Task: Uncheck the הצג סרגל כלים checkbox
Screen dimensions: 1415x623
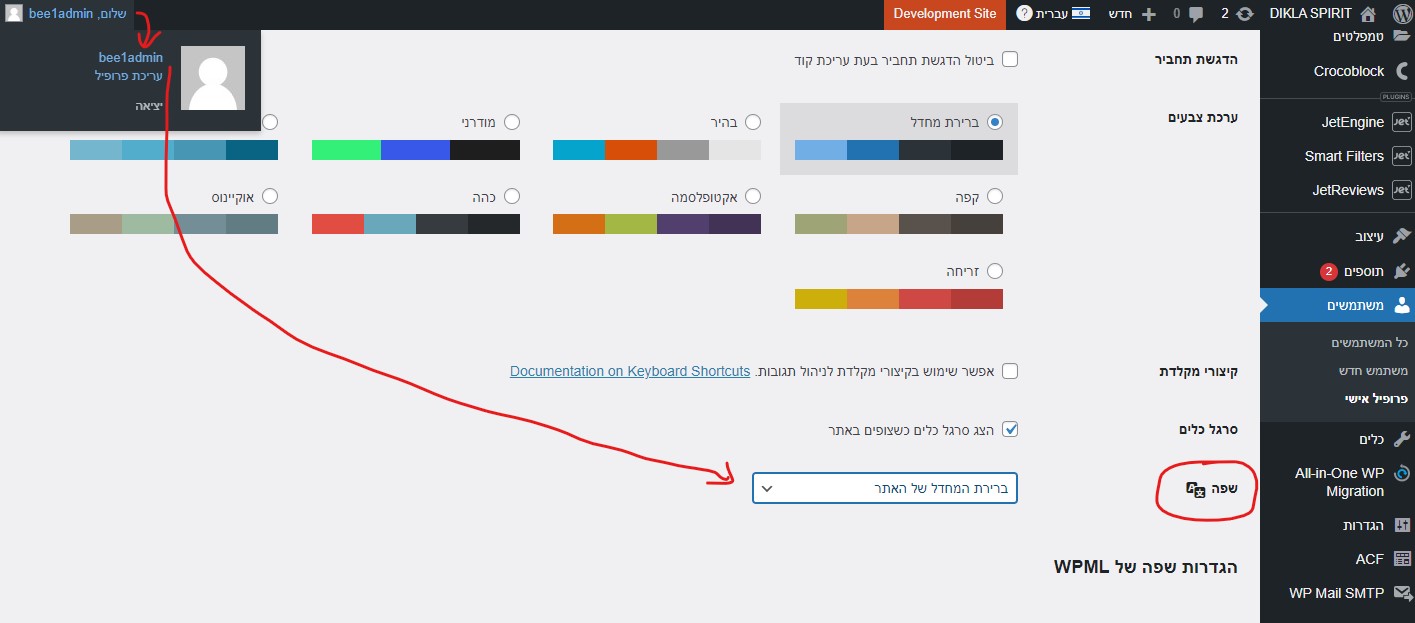Action: (1010, 429)
